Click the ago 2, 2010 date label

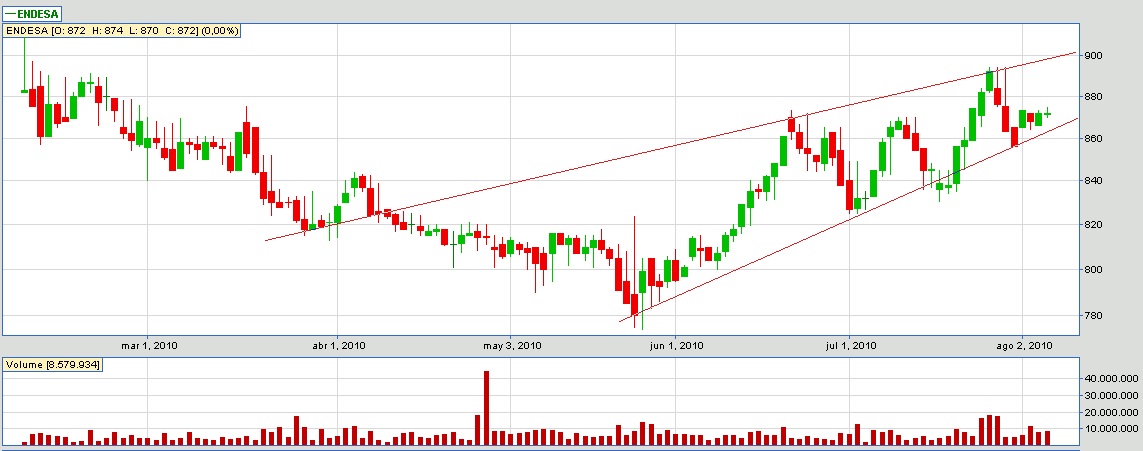click(1023, 345)
